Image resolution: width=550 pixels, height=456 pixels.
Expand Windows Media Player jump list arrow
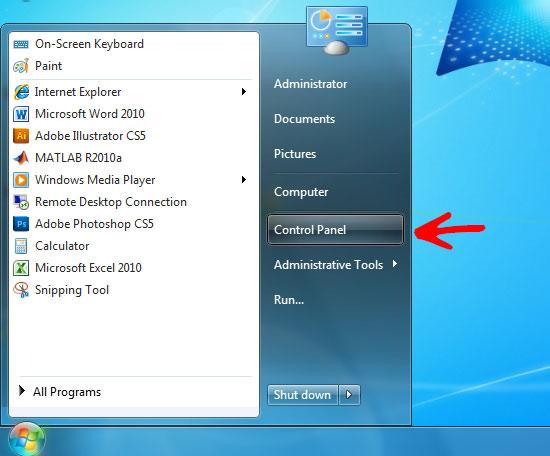(x=244, y=180)
